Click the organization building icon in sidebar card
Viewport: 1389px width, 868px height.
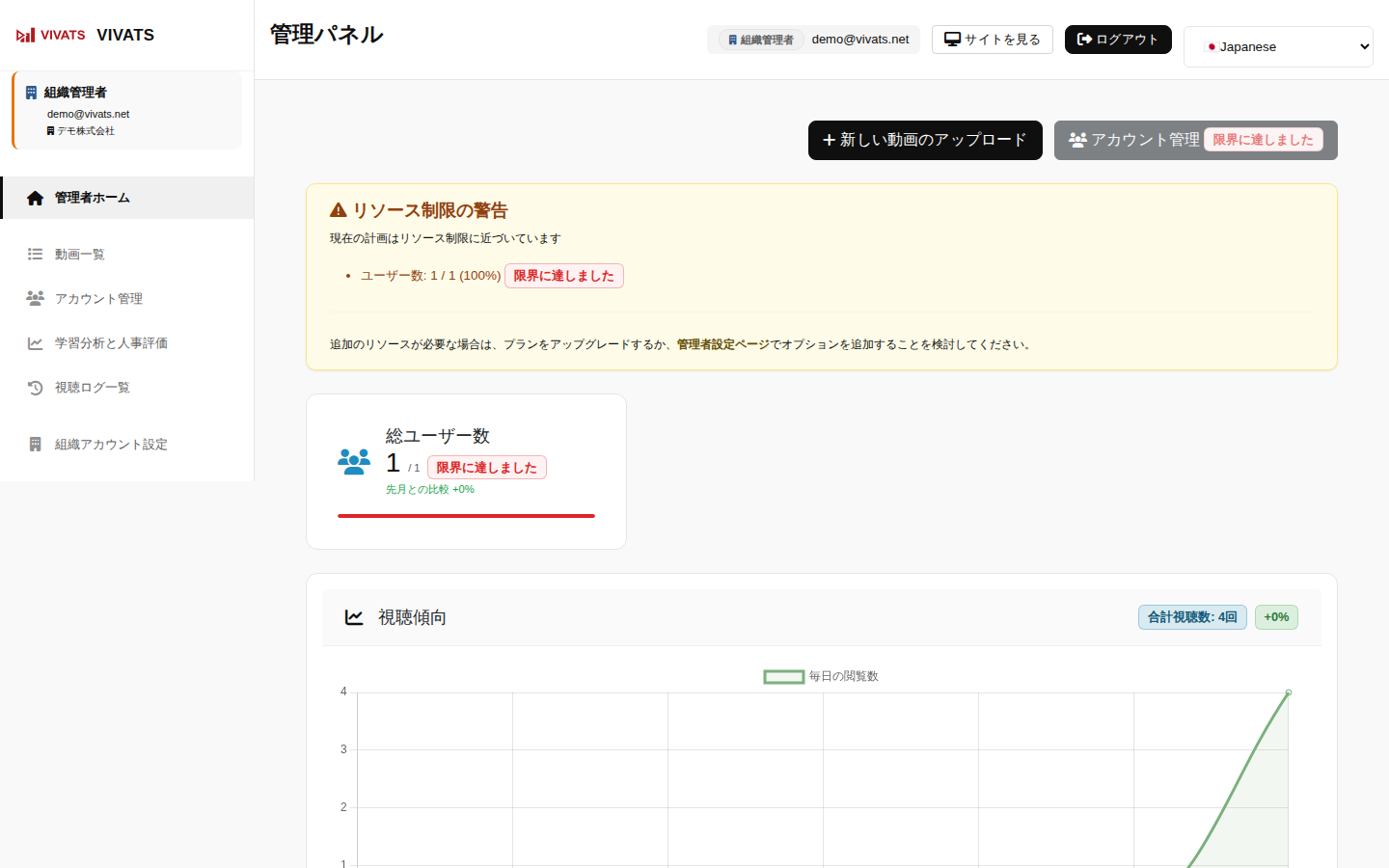[x=31, y=93]
